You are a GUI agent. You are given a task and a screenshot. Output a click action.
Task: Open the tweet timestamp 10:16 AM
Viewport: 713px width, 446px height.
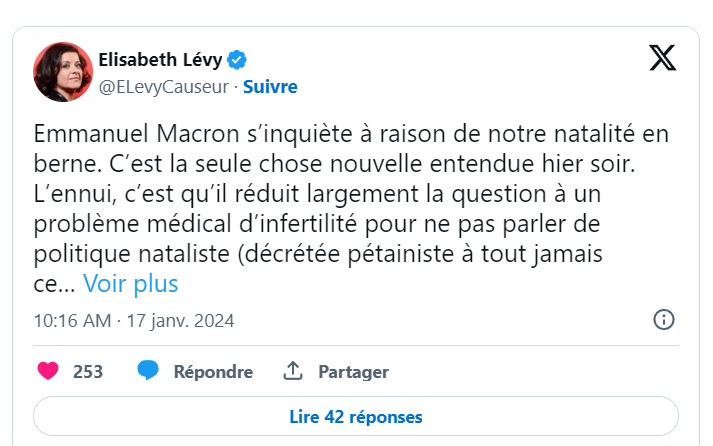[x=72, y=321]
